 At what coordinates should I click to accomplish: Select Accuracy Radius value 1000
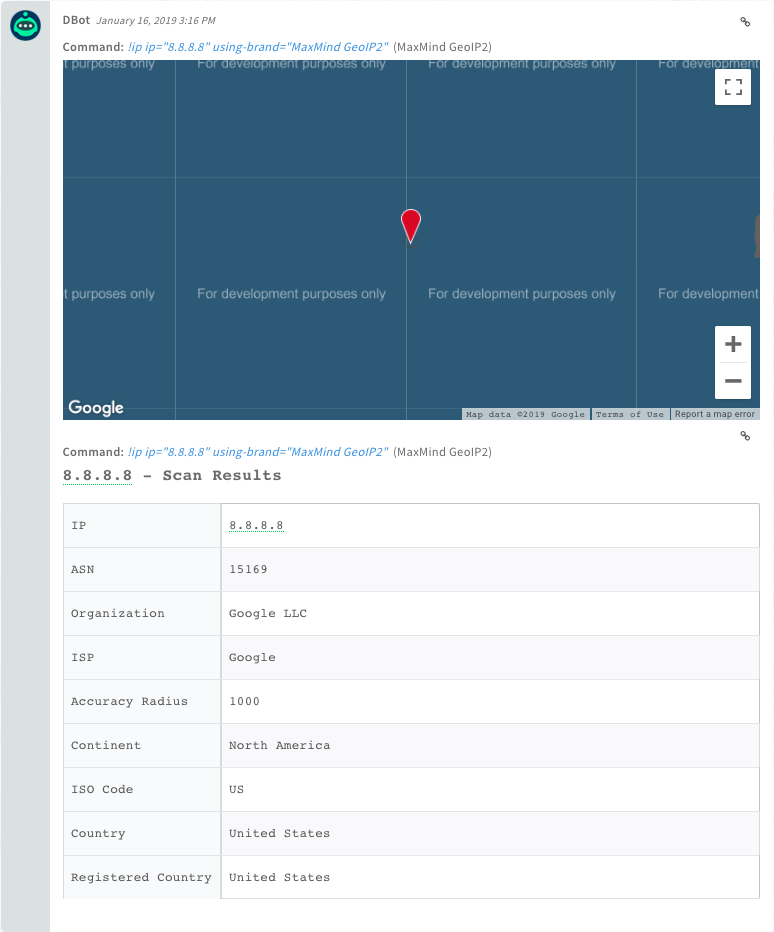coord(244,701)
